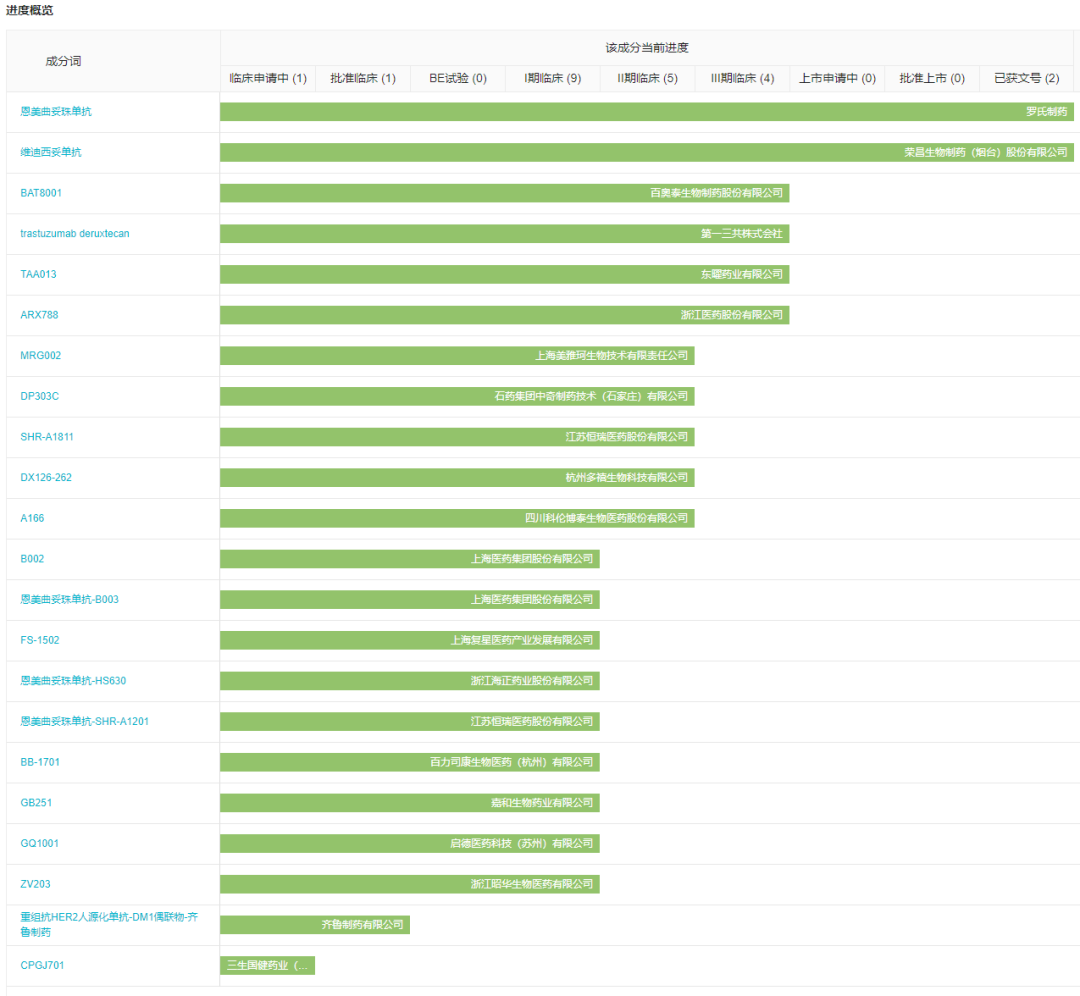Click the 启德医药科技 bar
The image size is (1080, 996).
(410, 843)
